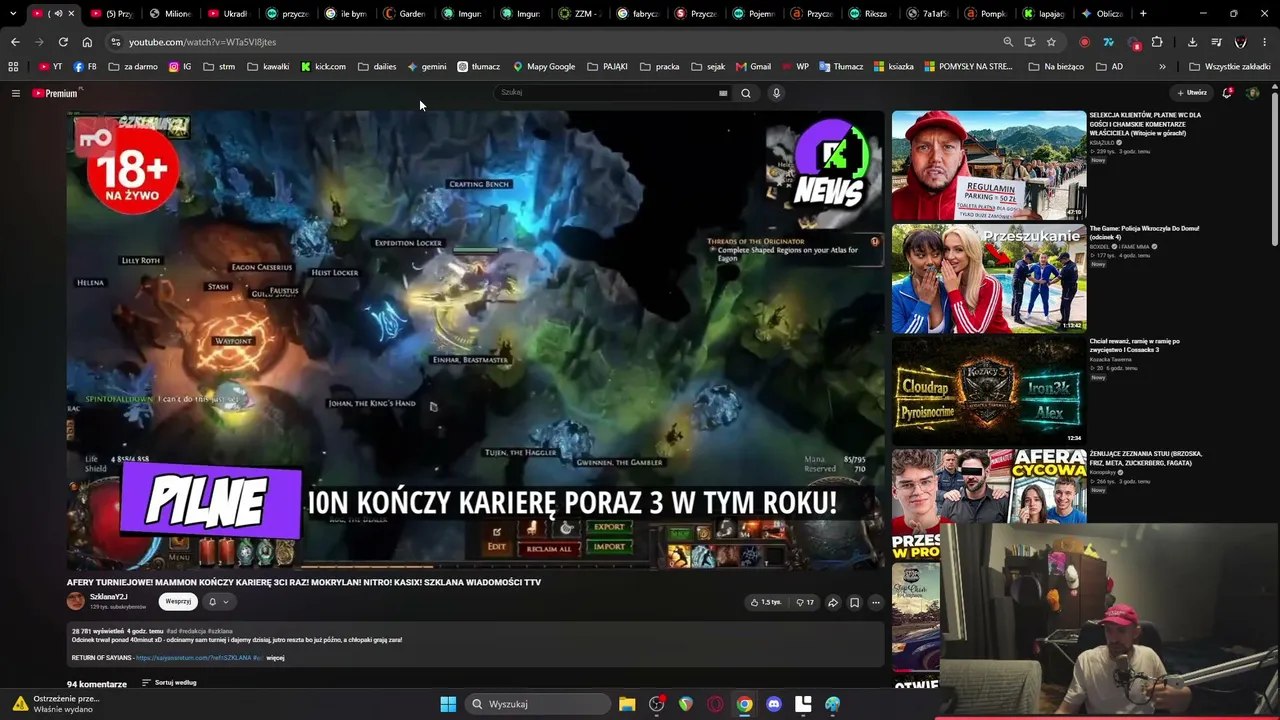Mute the active YouTube tab audio
The width and height of the screenshot is (1280, 720).
coord(58,14)
